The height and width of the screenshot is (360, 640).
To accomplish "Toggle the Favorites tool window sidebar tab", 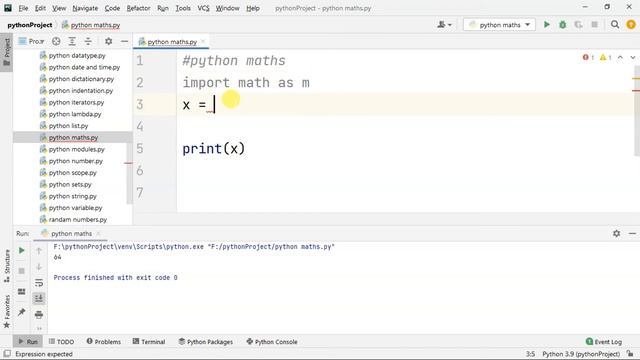I will coord(7,312).
